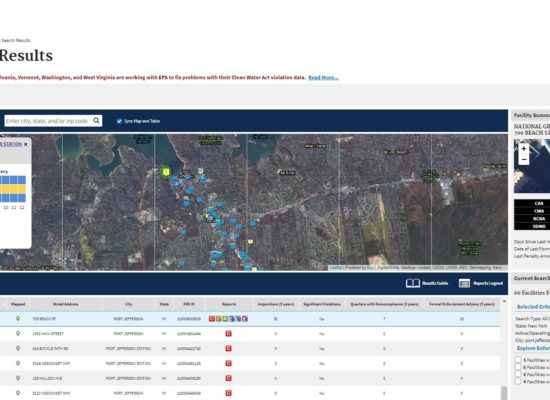Open red report icon for 105 HALLOCK AVE
Viewport: 550px width, 400px height.
228,378
